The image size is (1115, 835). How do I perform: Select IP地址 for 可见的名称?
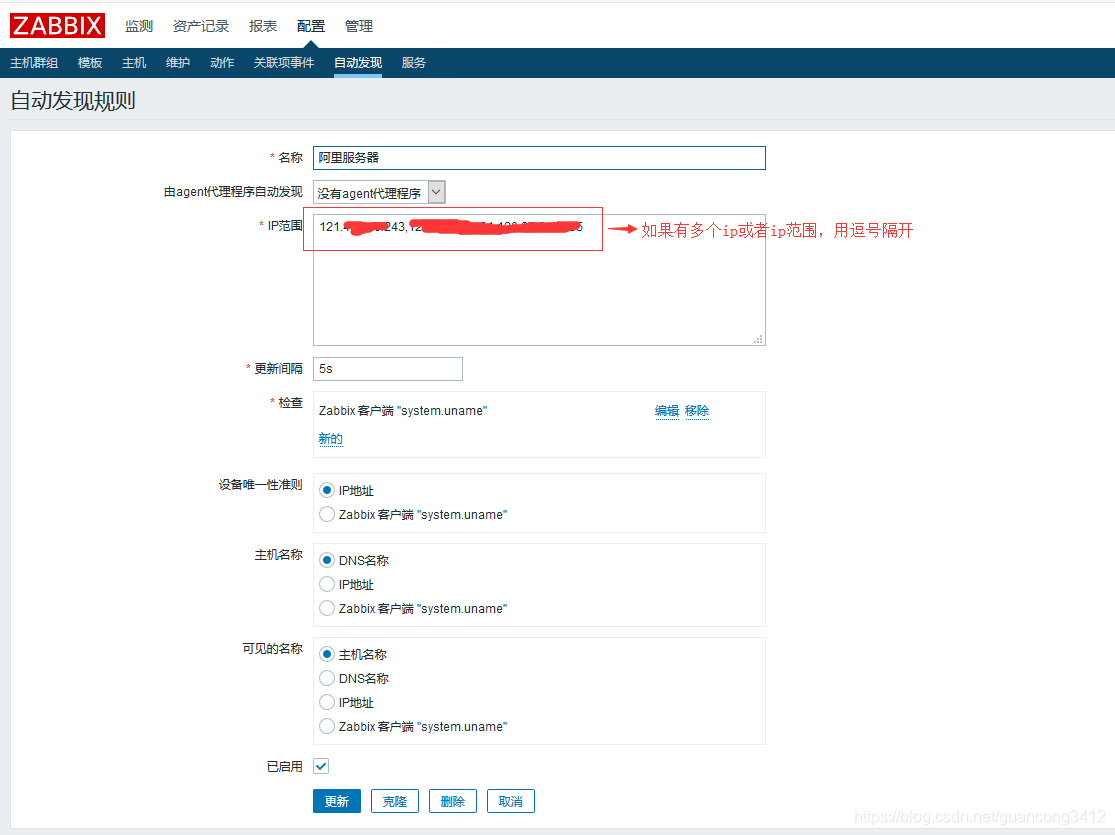(327, 703)
